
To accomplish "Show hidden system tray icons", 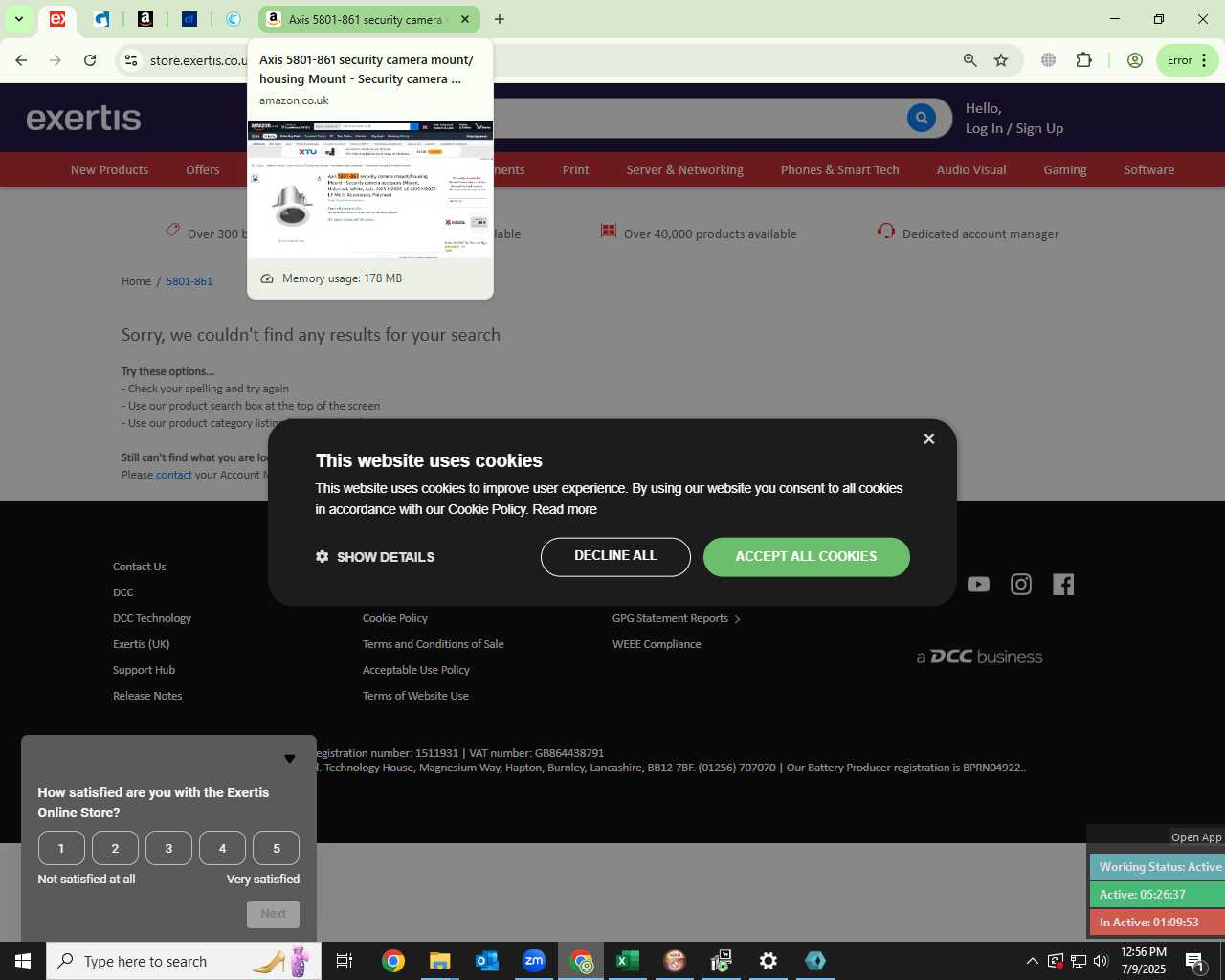I will [x=1032, y=961].
